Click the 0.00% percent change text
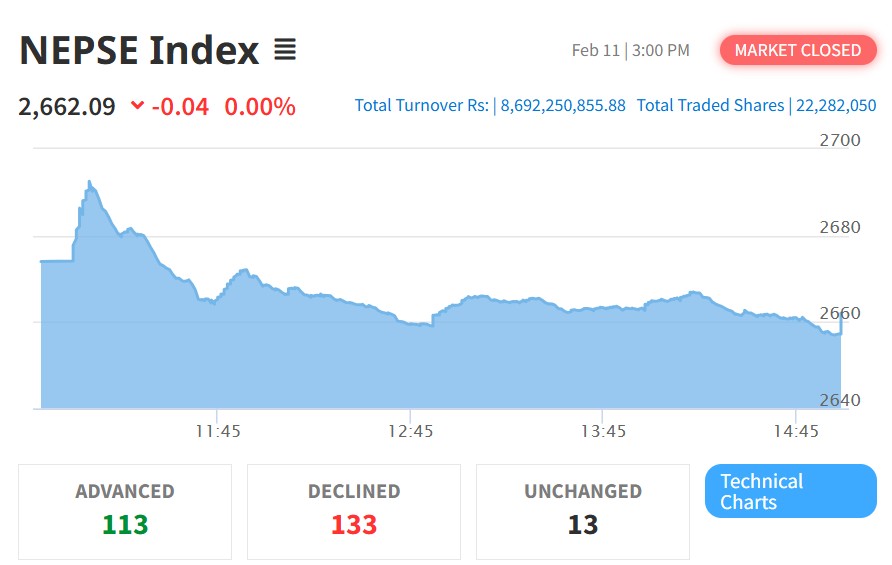The height and width of the screenshot is (565, 892). 260,106
